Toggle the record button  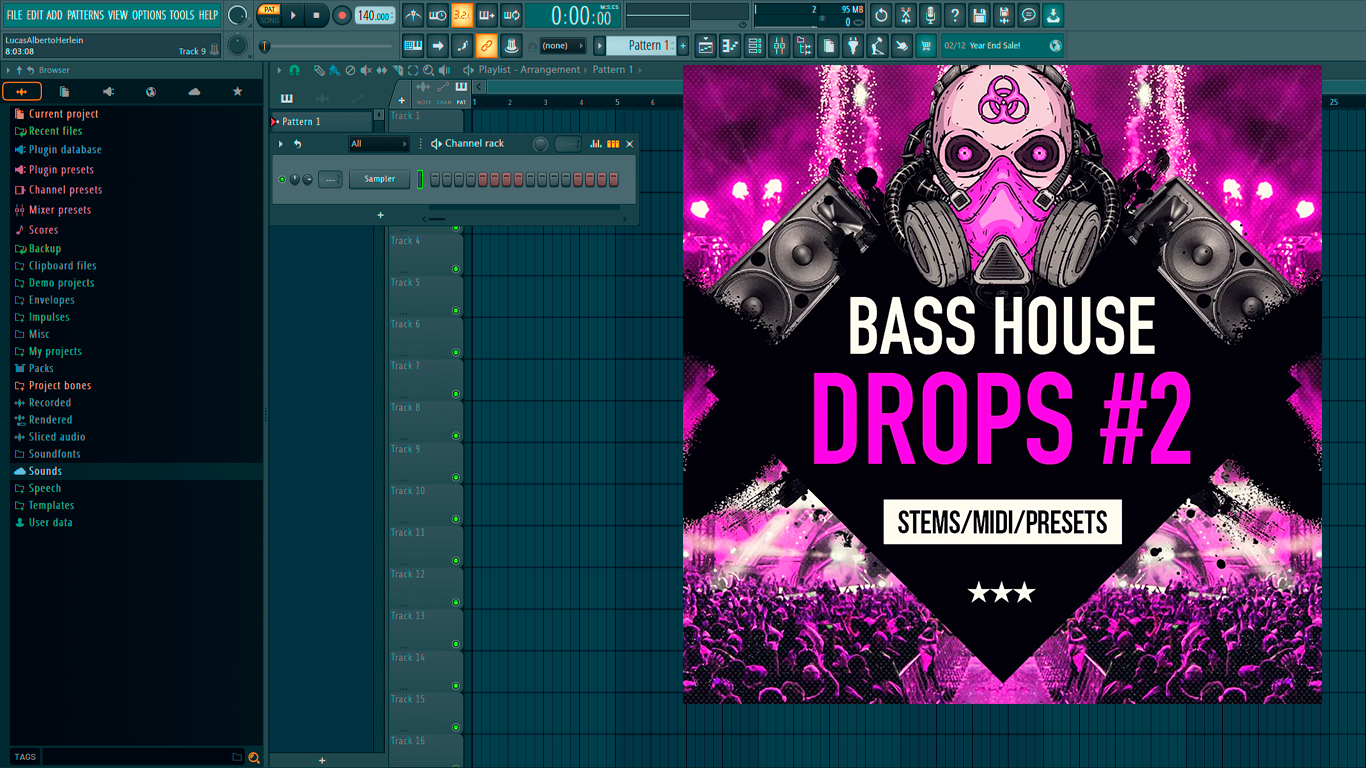341,15
